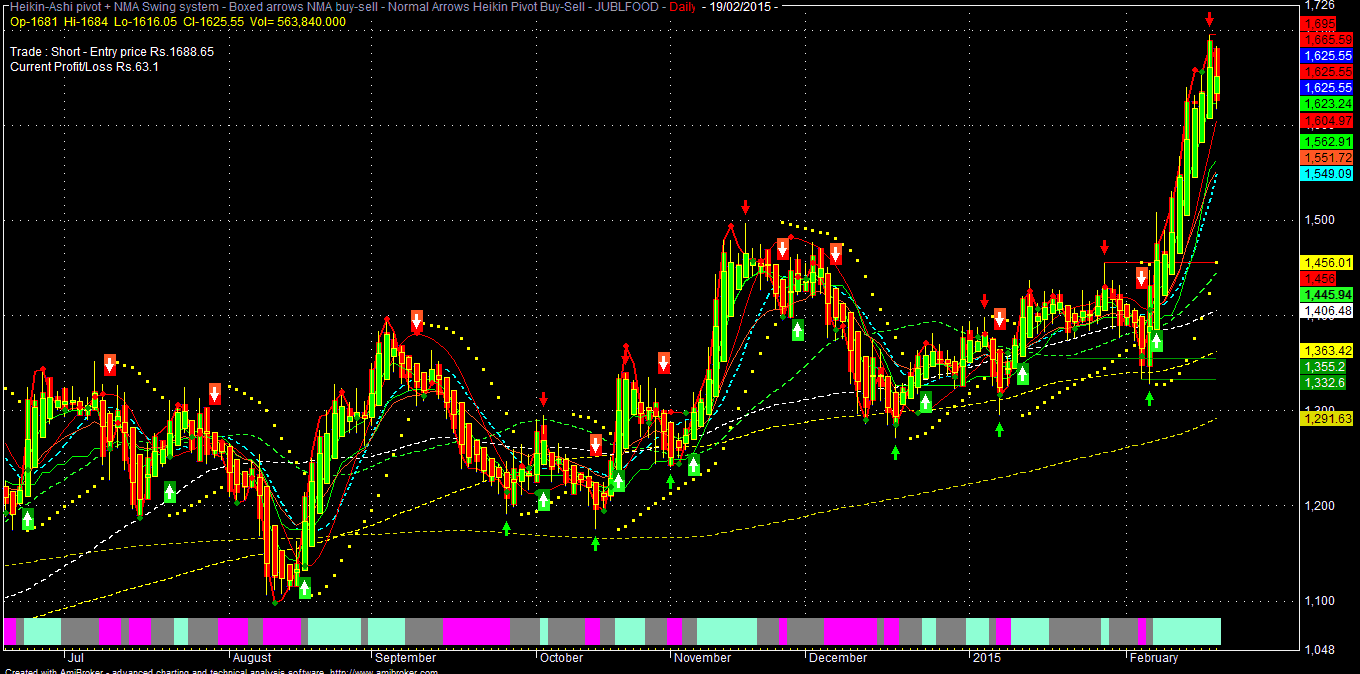Click the Trade Short entry price line

click(x=111, y=51)
